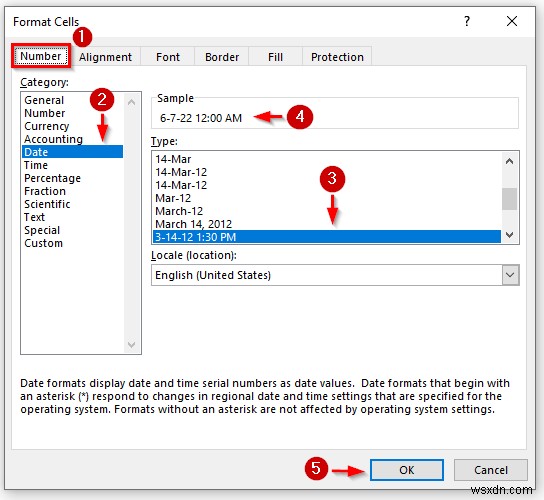This screenshot has height=500, width=544.
Task: Select the March-12 date type
Action: (327, 211)
